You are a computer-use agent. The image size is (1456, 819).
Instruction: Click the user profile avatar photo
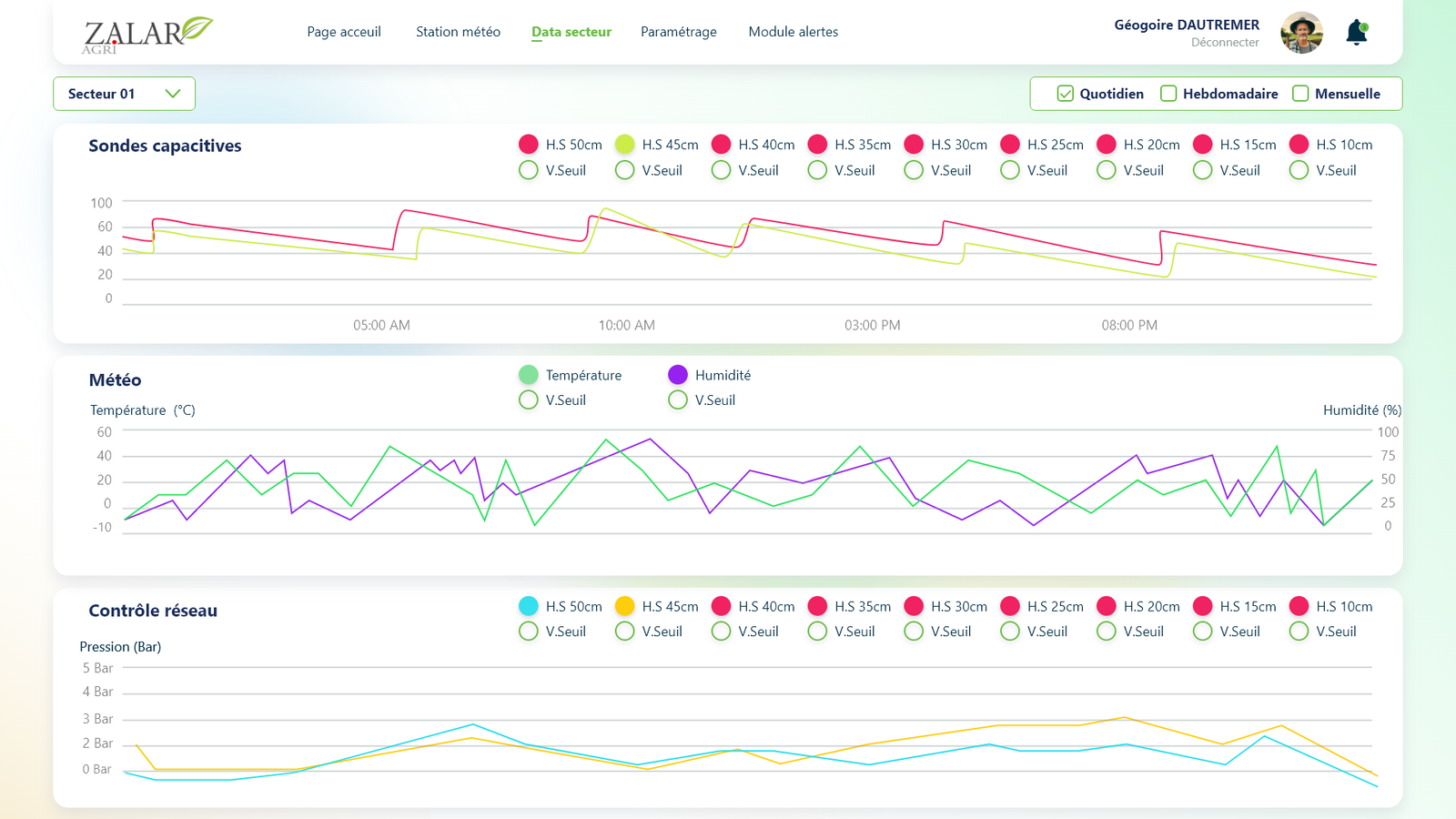click(x=1301, y=33)
